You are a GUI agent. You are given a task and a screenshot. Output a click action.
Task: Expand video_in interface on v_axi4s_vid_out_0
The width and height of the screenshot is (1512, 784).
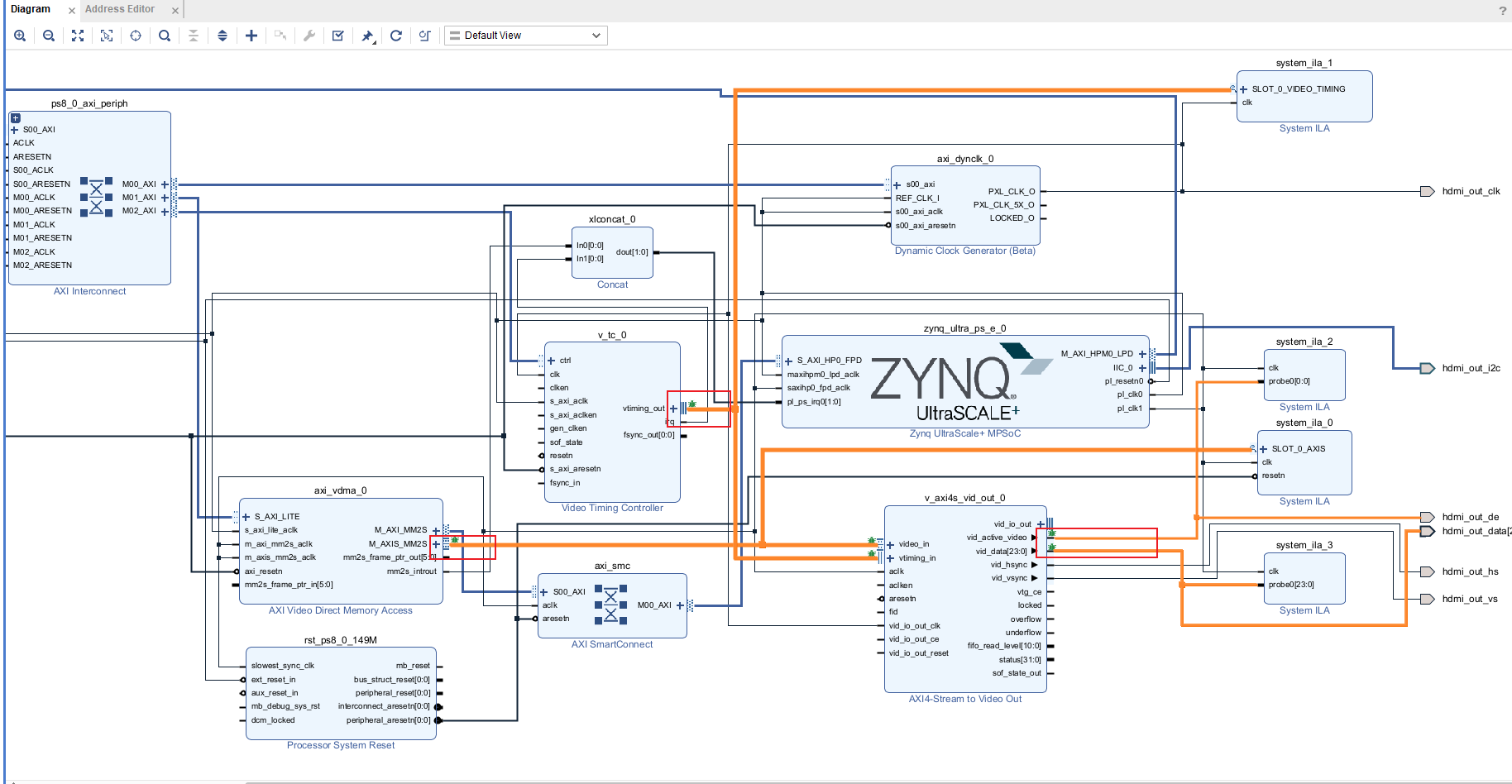pos(891,544)
